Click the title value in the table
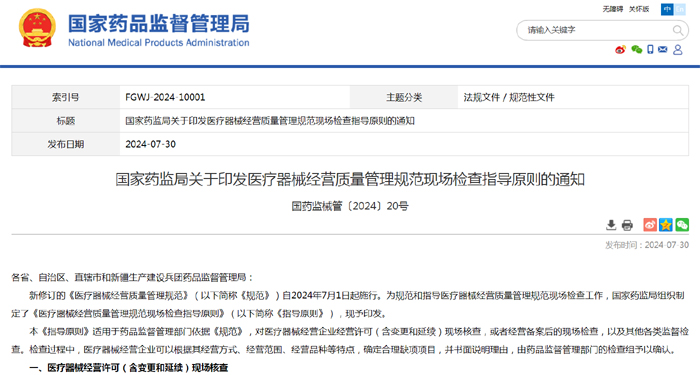Screen dimensions: 700x375 tap(270, 121)
